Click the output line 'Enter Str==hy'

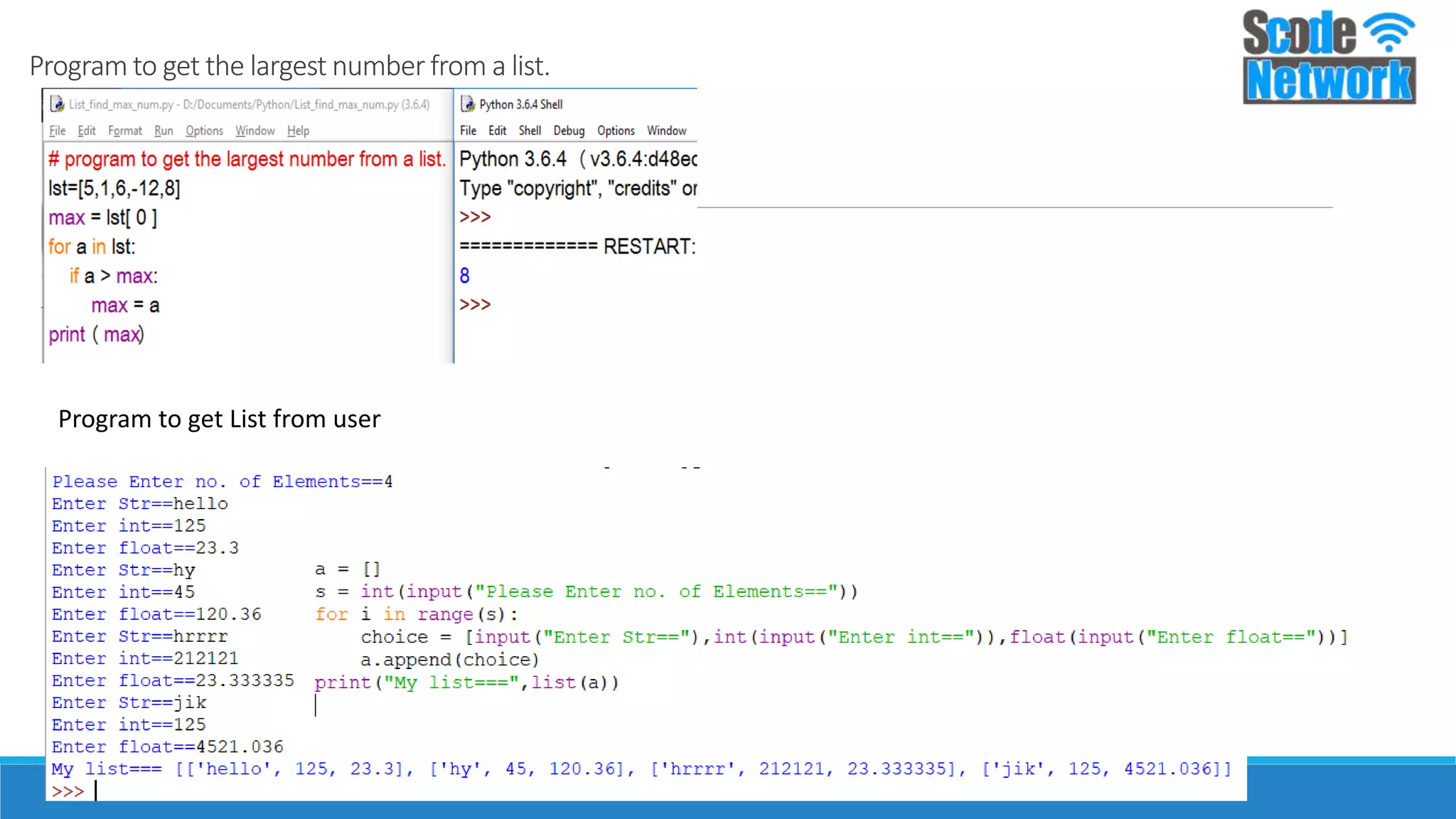pos(124,569)
